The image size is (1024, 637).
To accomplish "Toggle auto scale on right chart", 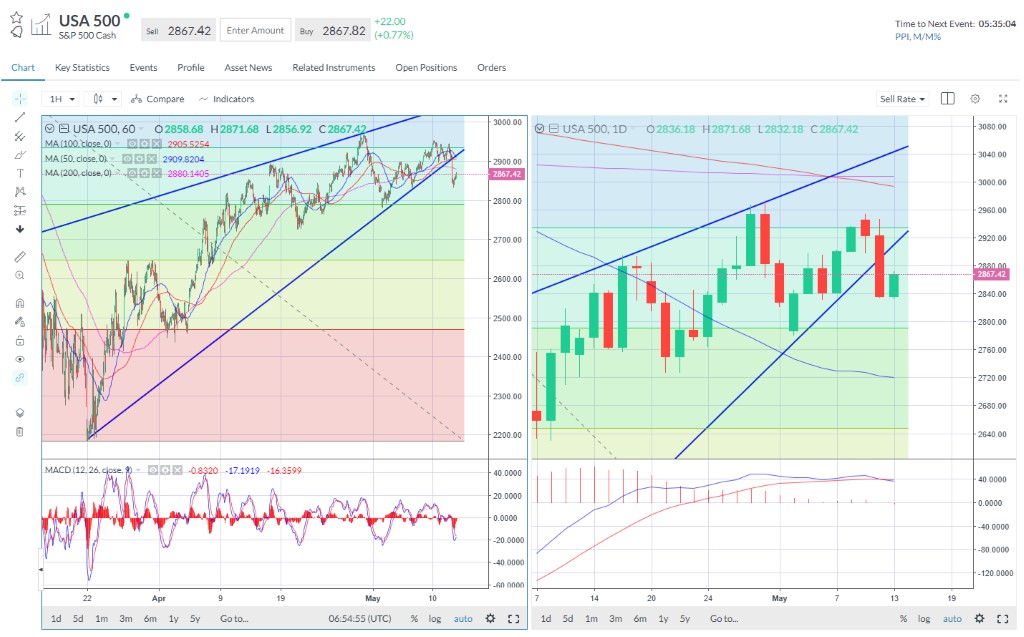I will [x=952, y=619].
